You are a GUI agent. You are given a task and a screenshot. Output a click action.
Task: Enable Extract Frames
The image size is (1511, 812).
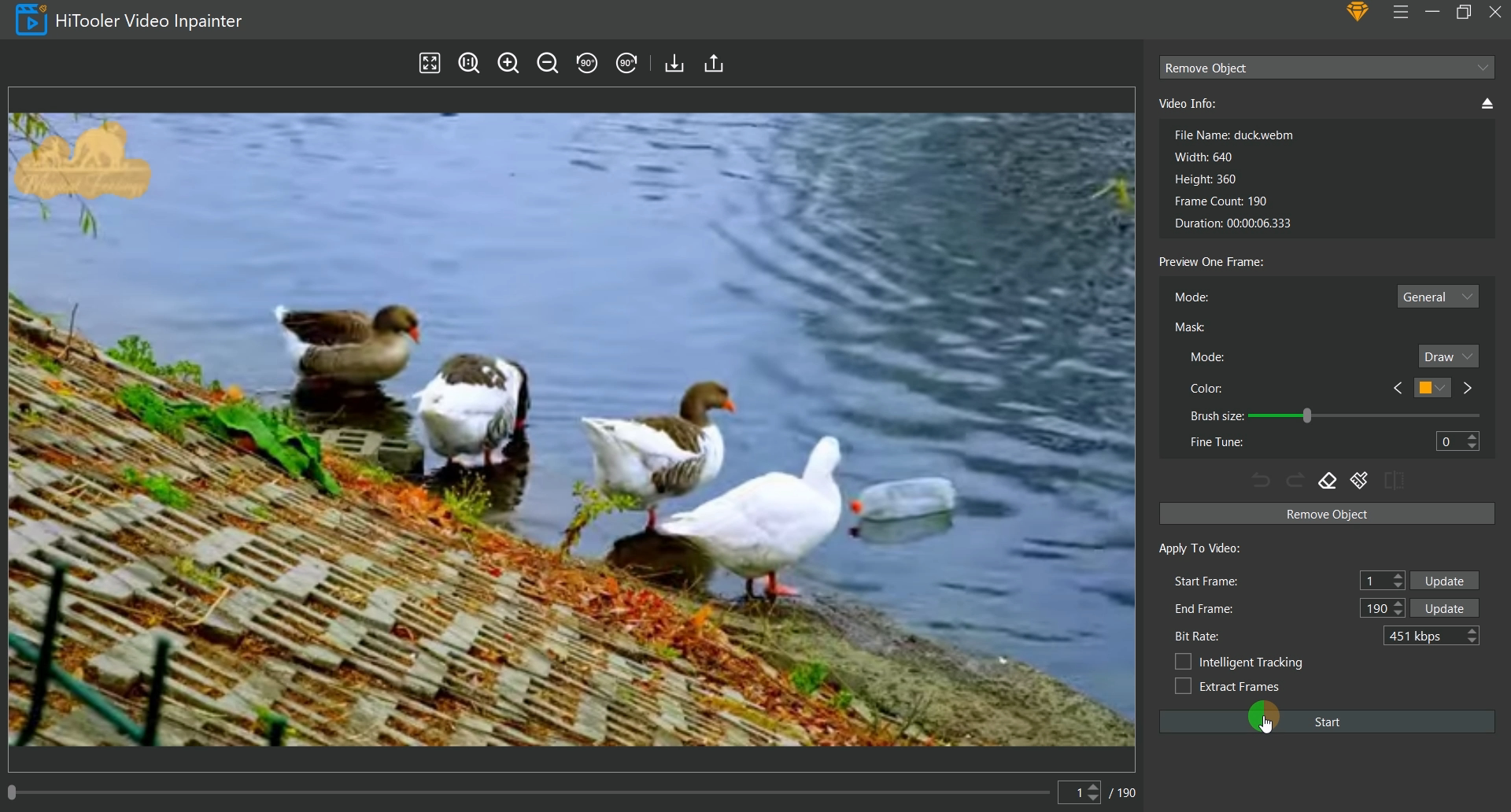point(1184,686)
